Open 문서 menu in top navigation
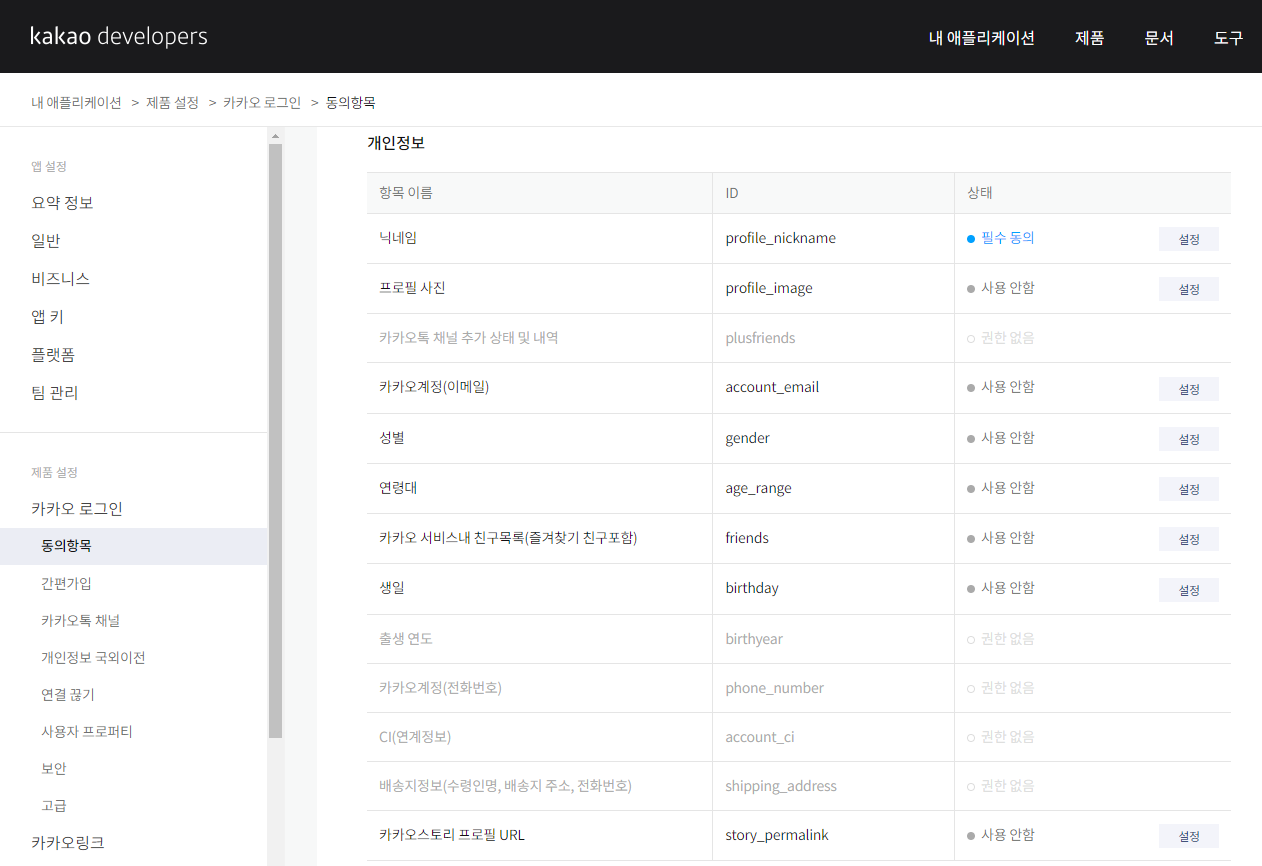This screenshot has height=866, width=1262. (1159, 38)
